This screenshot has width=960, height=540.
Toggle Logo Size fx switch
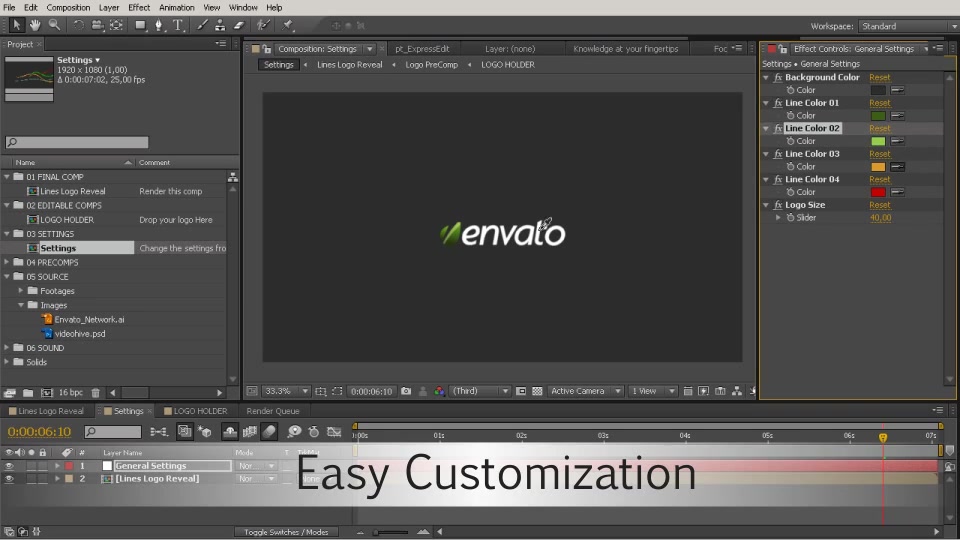tap(778, 205)
